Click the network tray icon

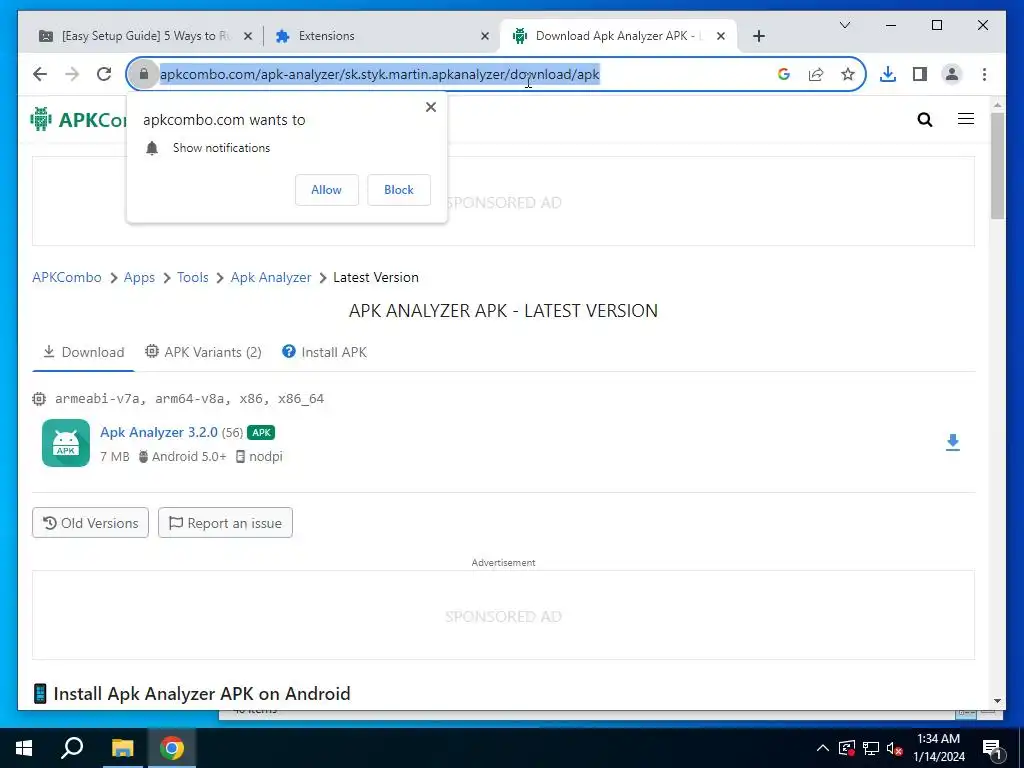tap(871, 748)
